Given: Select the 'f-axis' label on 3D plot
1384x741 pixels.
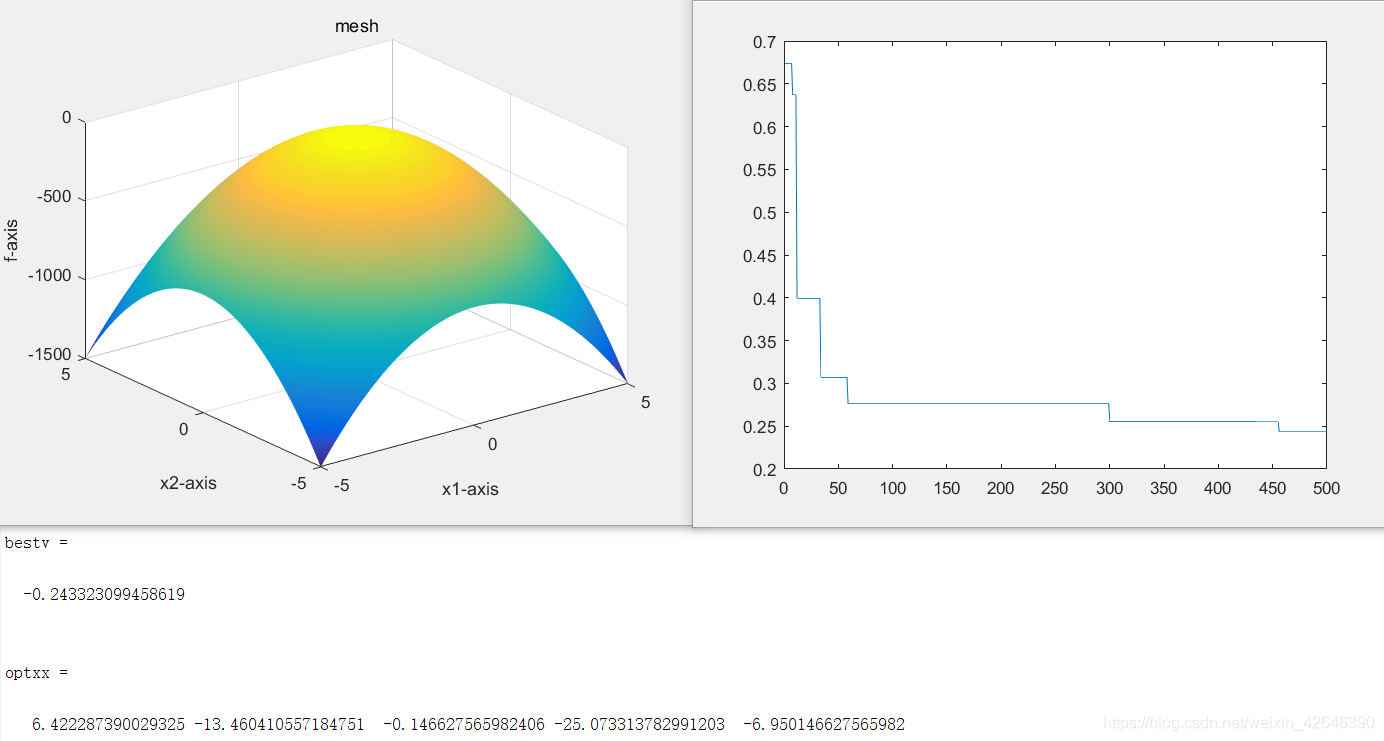Looking at the screenshot, I should coord(11,240).
